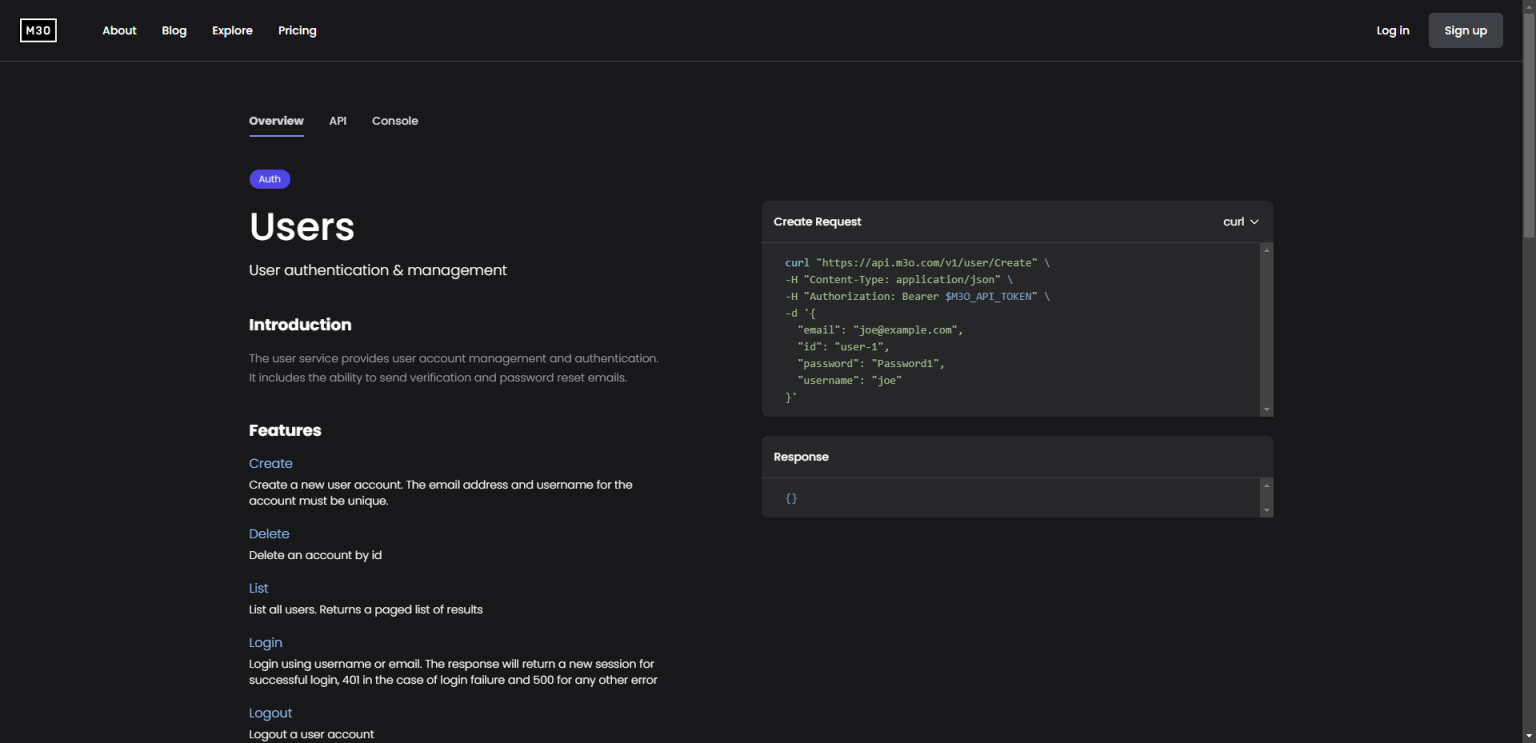Image resolution: width=1536 pixels, height=743 pixels.
Task: Click the Sign up button
Action: (x=1465, y=30)
